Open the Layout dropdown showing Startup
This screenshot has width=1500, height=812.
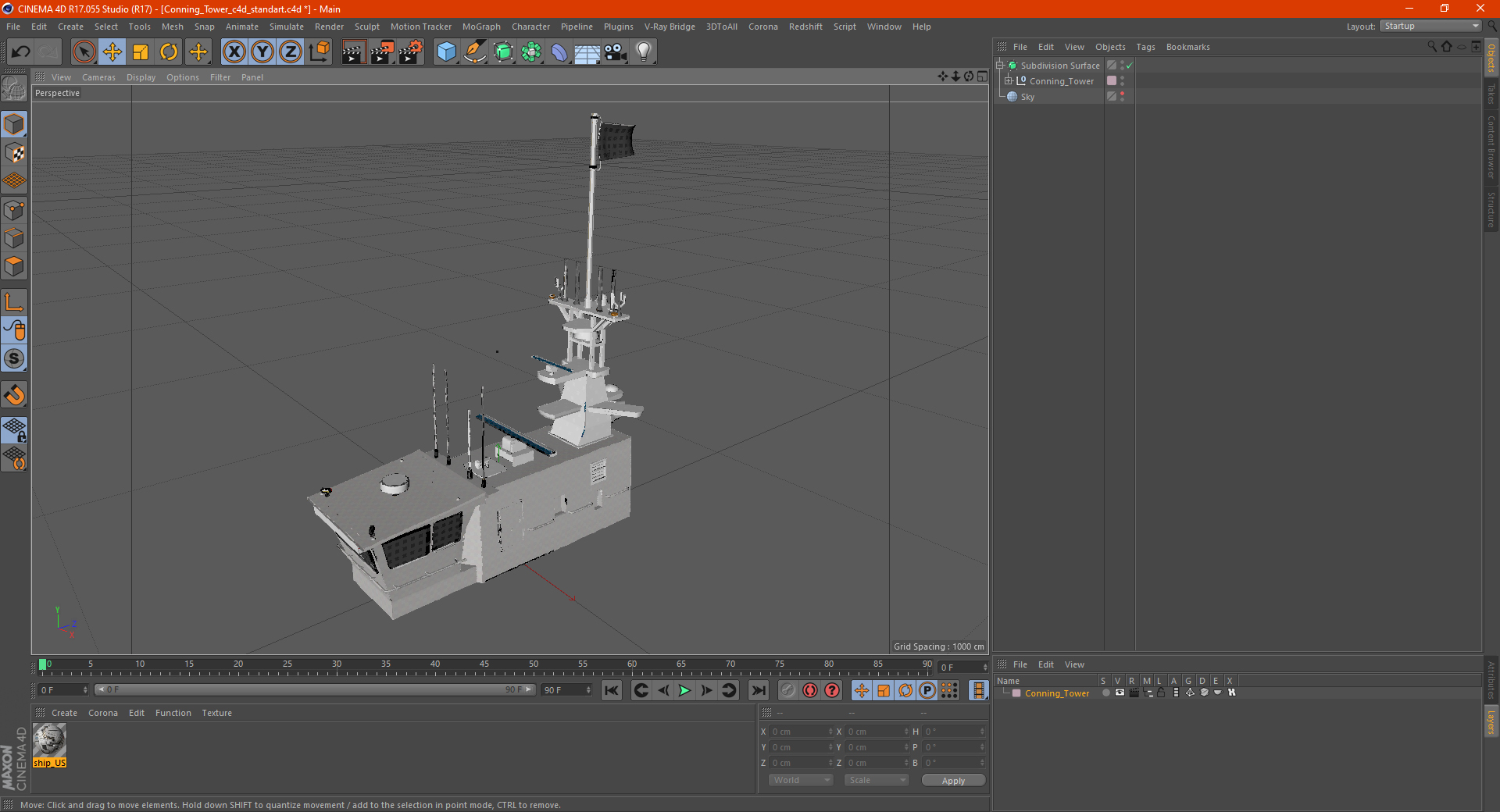point(1430,26)
